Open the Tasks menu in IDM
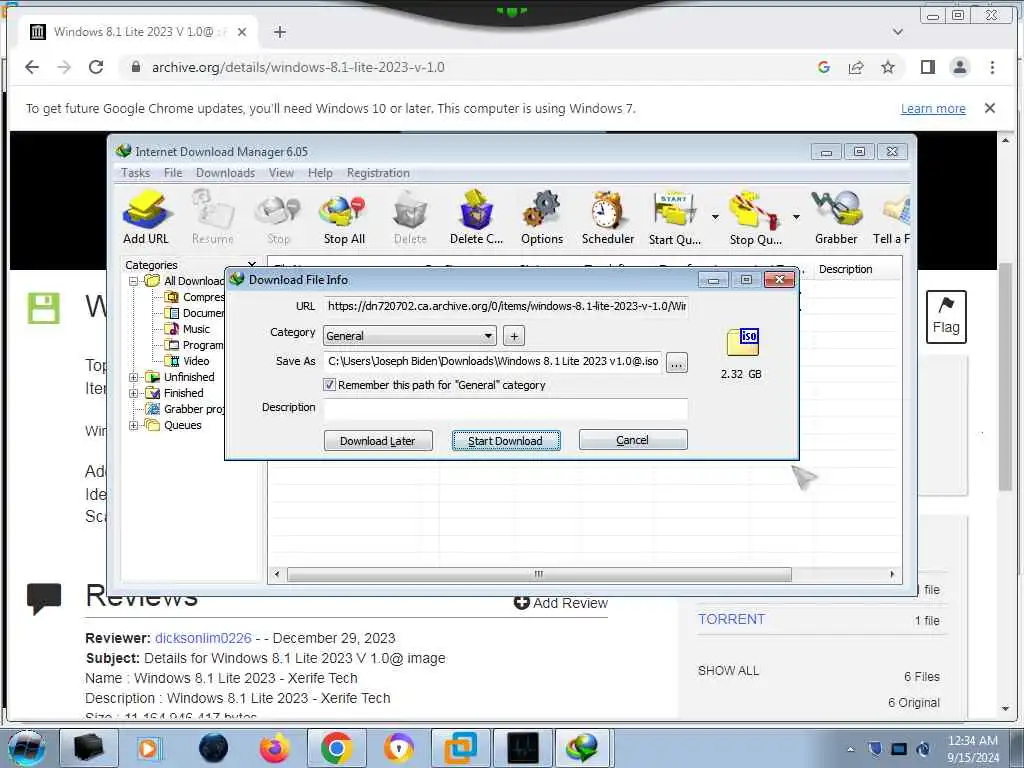This screenshot has height=768, width=1024. pyautogui.click(x=135, y=173)
